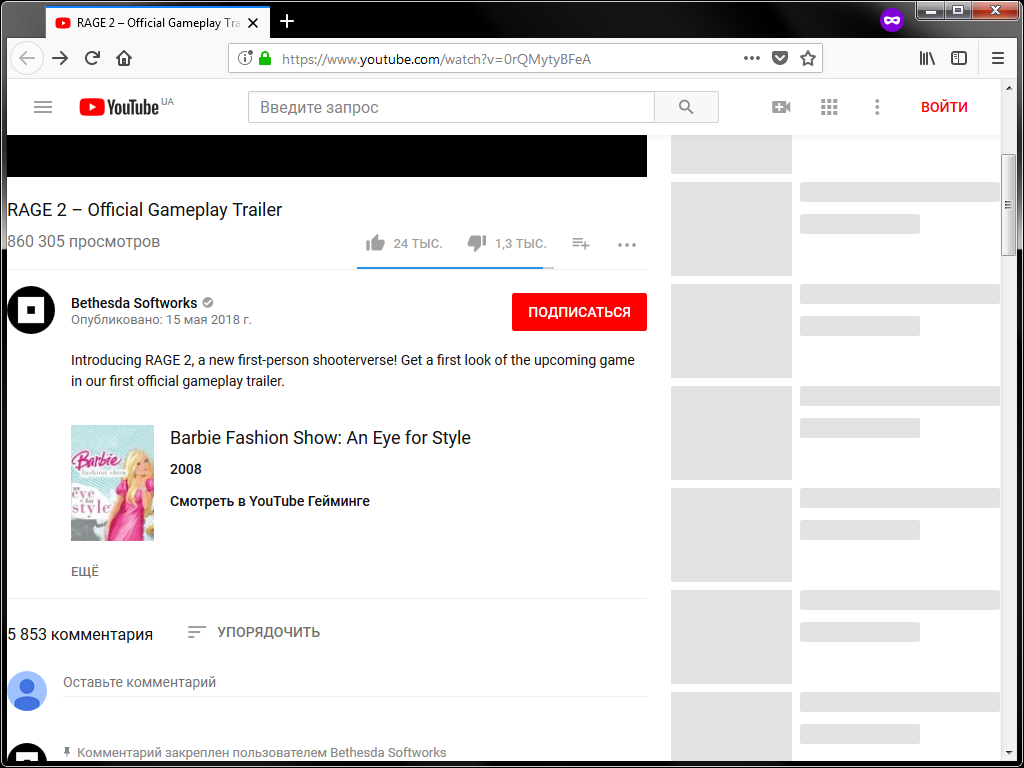
Task: Click the private browsing mask icon
Action: (891, 20)
